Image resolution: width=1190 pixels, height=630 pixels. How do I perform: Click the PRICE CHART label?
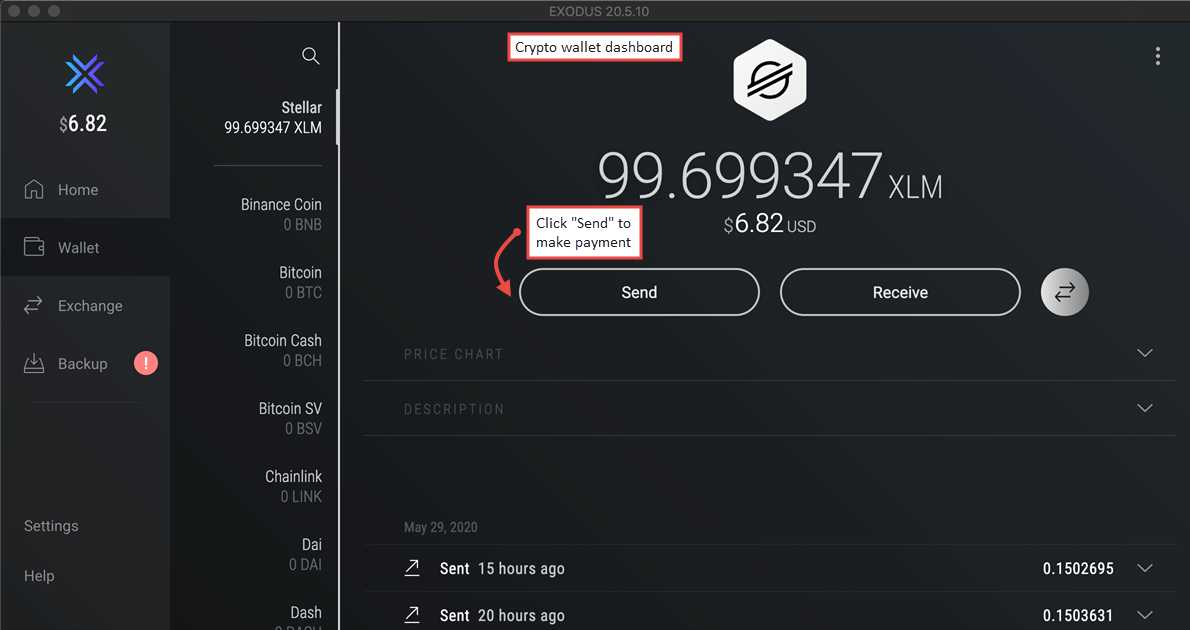453,354
